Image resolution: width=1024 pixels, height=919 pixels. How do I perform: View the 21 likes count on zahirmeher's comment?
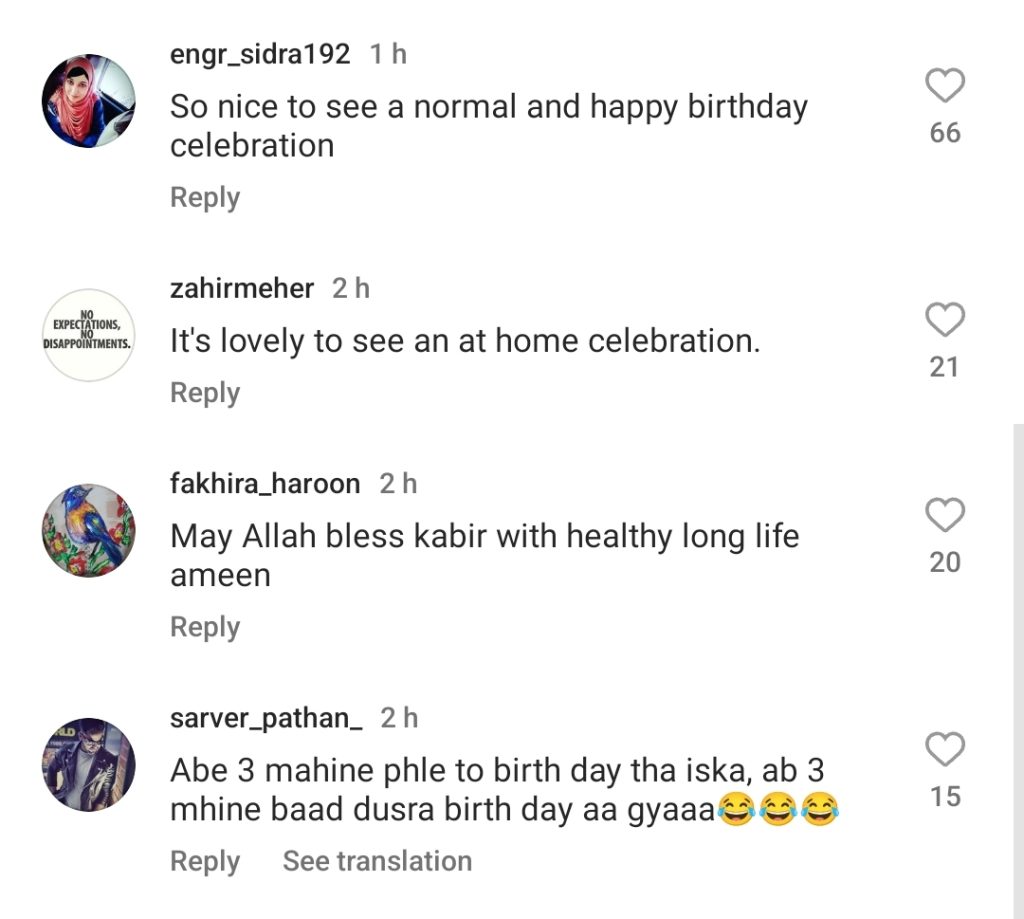(x=944, y=367)
